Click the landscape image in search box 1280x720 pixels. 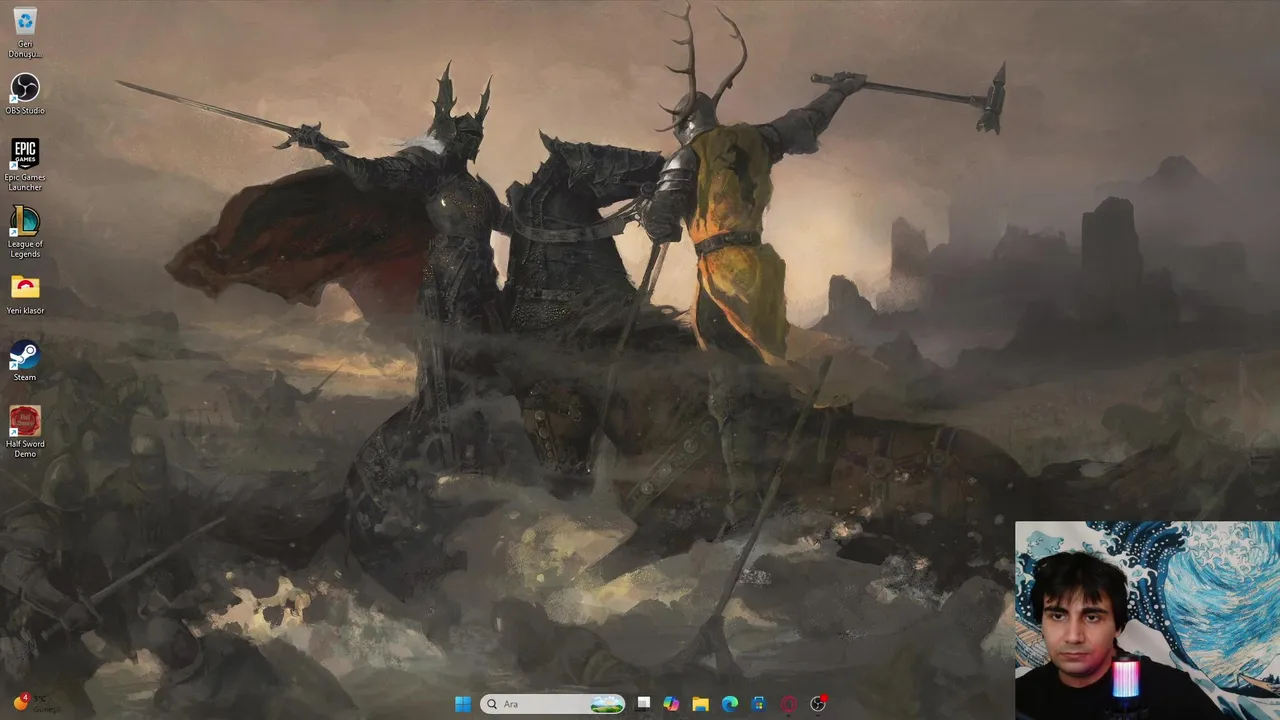click(x=607, y=704)
